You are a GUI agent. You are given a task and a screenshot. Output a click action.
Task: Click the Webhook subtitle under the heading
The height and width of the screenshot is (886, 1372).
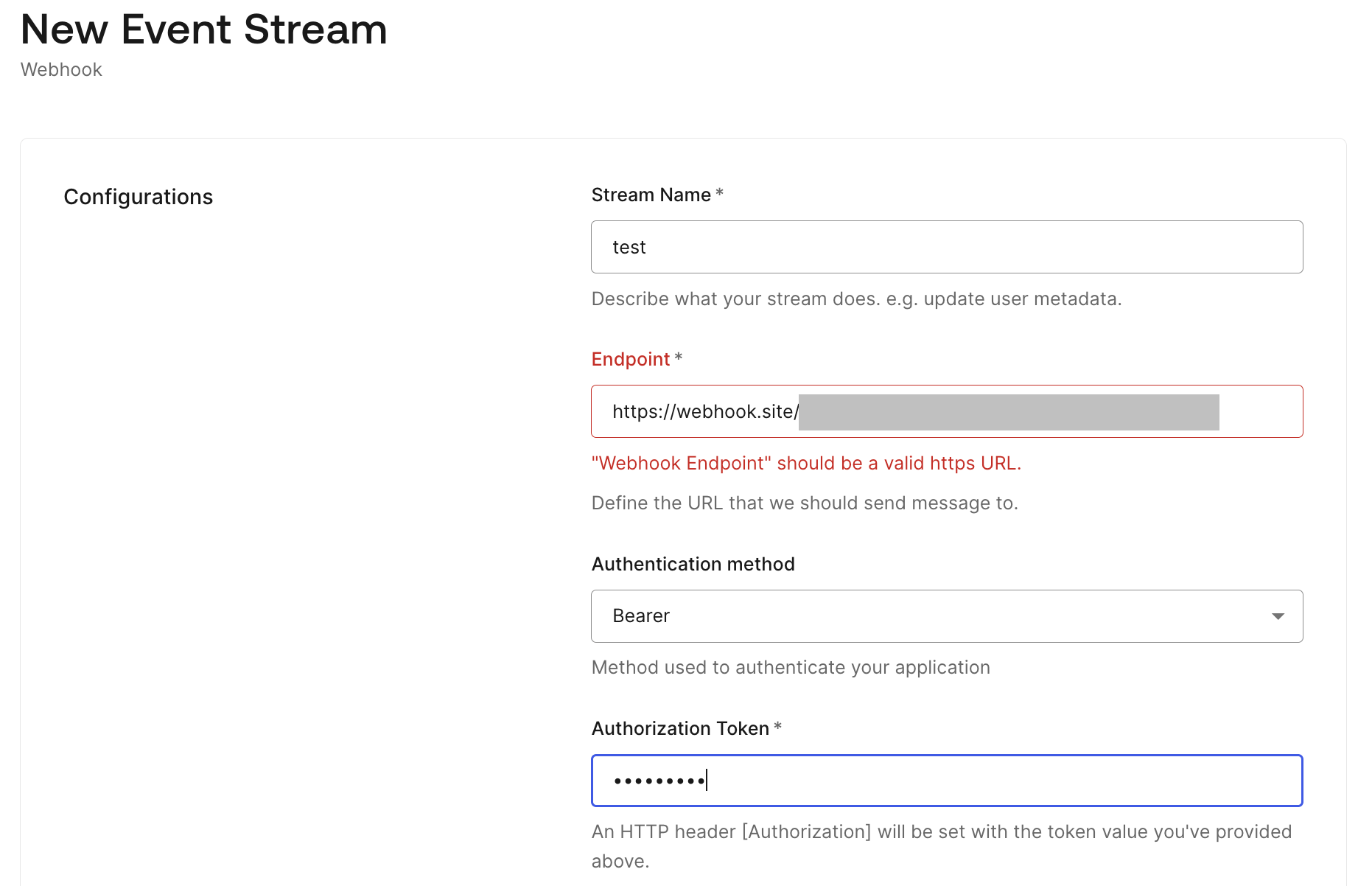point(61,69)
